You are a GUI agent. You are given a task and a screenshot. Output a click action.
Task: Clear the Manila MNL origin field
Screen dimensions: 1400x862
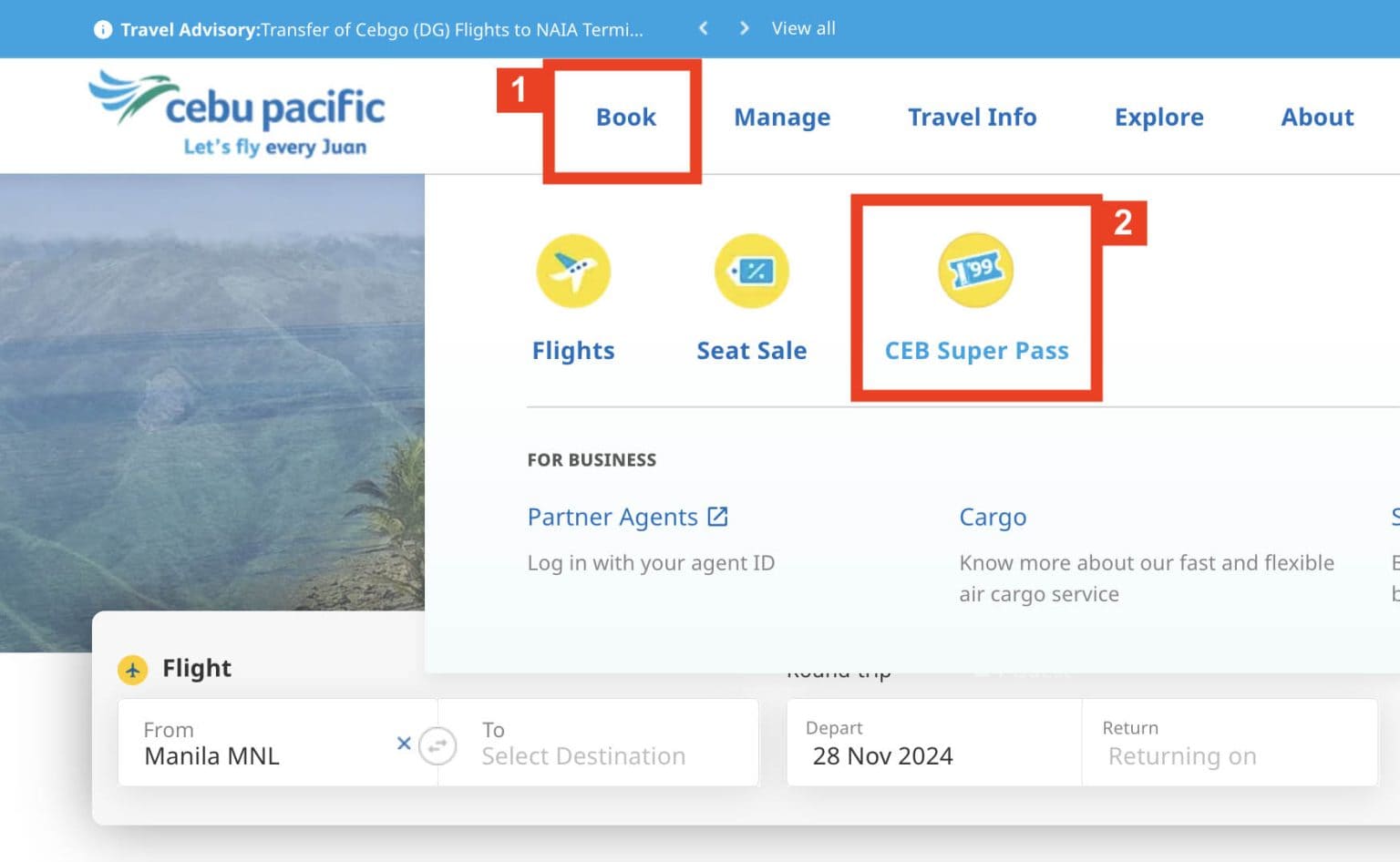(404, 744)
